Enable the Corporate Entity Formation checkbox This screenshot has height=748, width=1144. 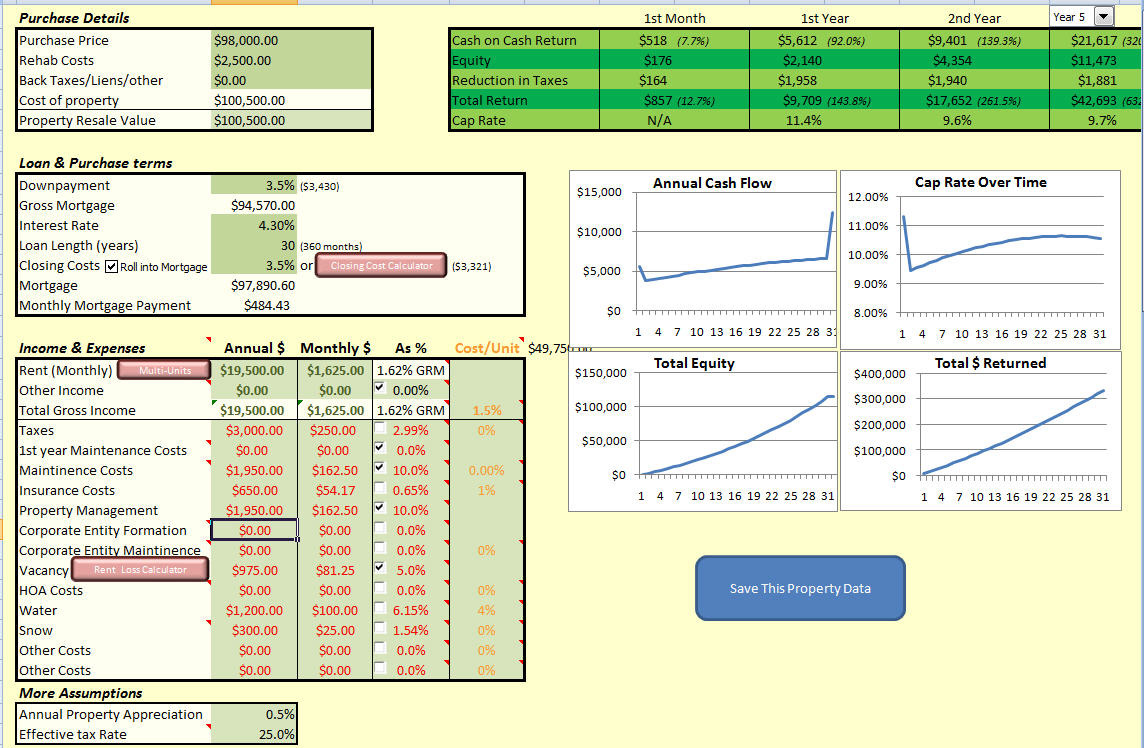pyautogui.click(x=380, y=528)
